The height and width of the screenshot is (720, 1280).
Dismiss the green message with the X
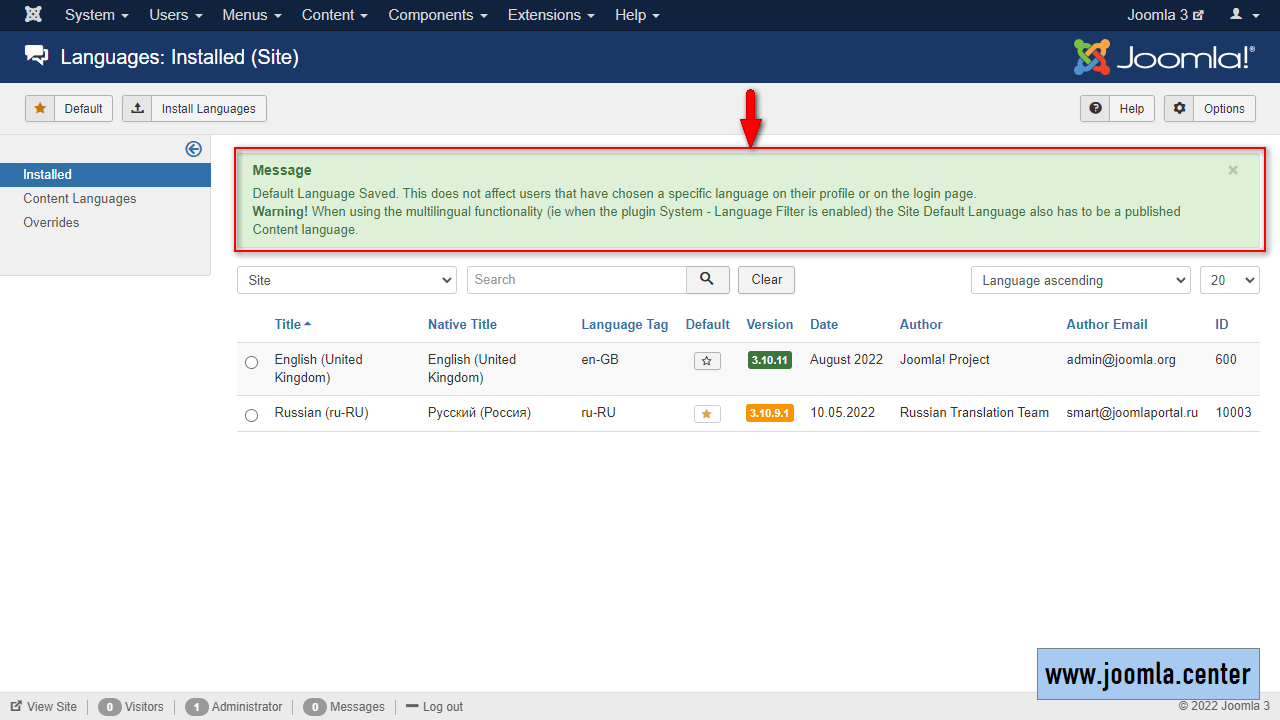[1233, 170]
